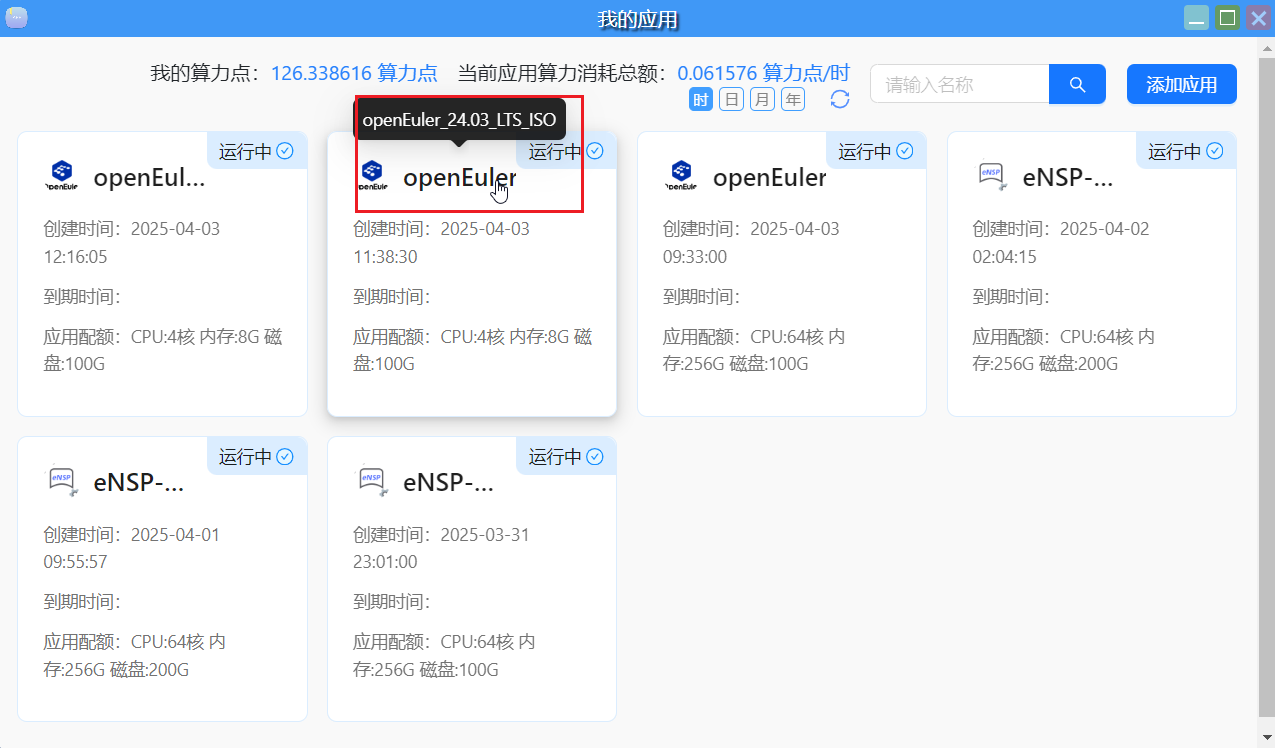The width and height of the screenshot is (1275, 748).
Task: Click creation time 2025-04-02 02:04:15
Action: click(x=1061, y=243)
